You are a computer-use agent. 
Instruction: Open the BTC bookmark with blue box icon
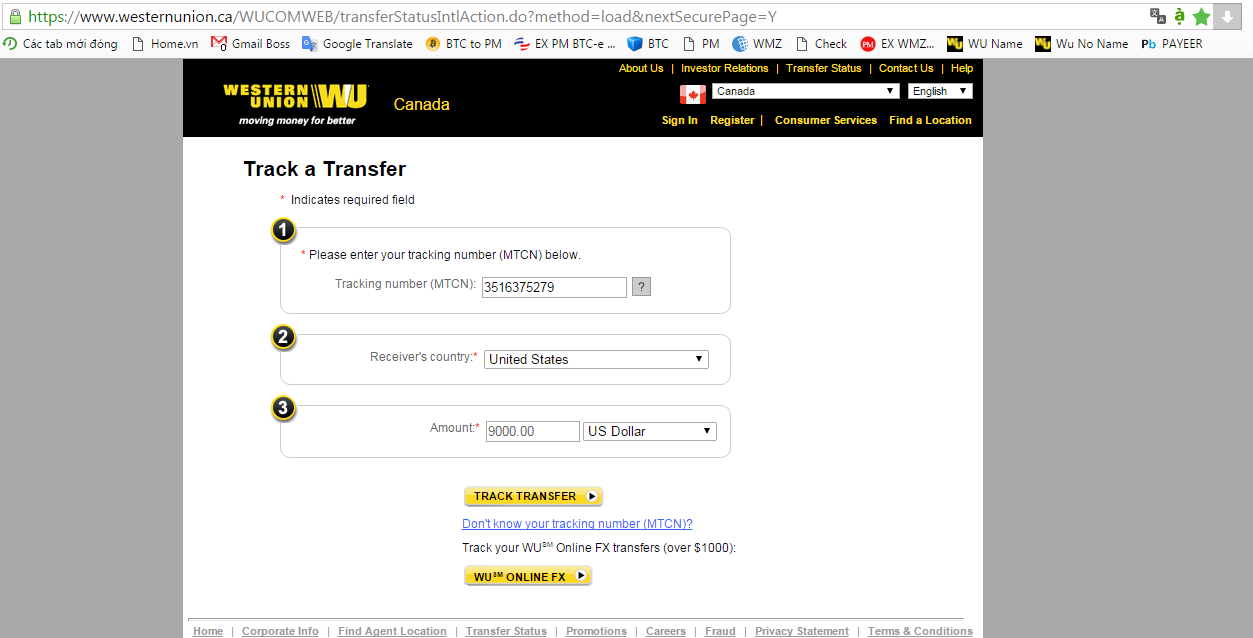pos(648,44)
